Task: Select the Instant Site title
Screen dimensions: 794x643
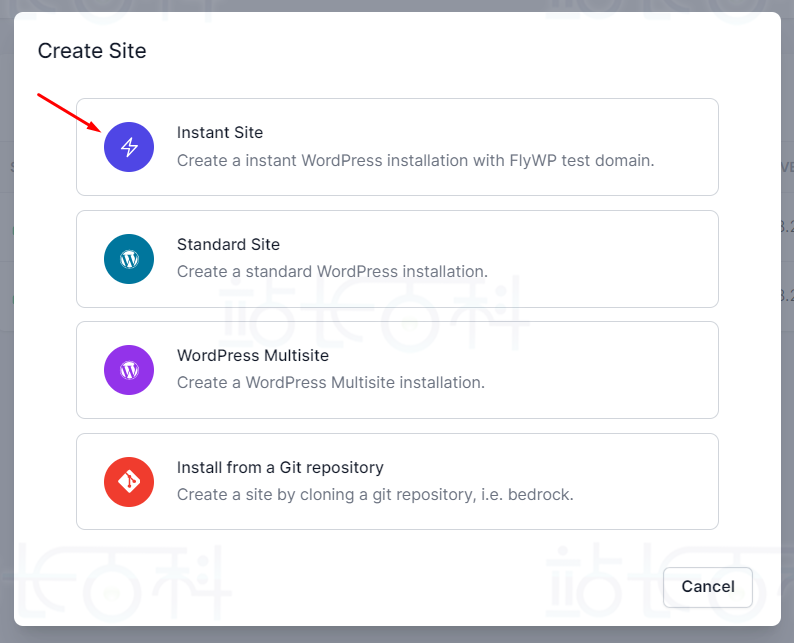Action: [220, 132]
